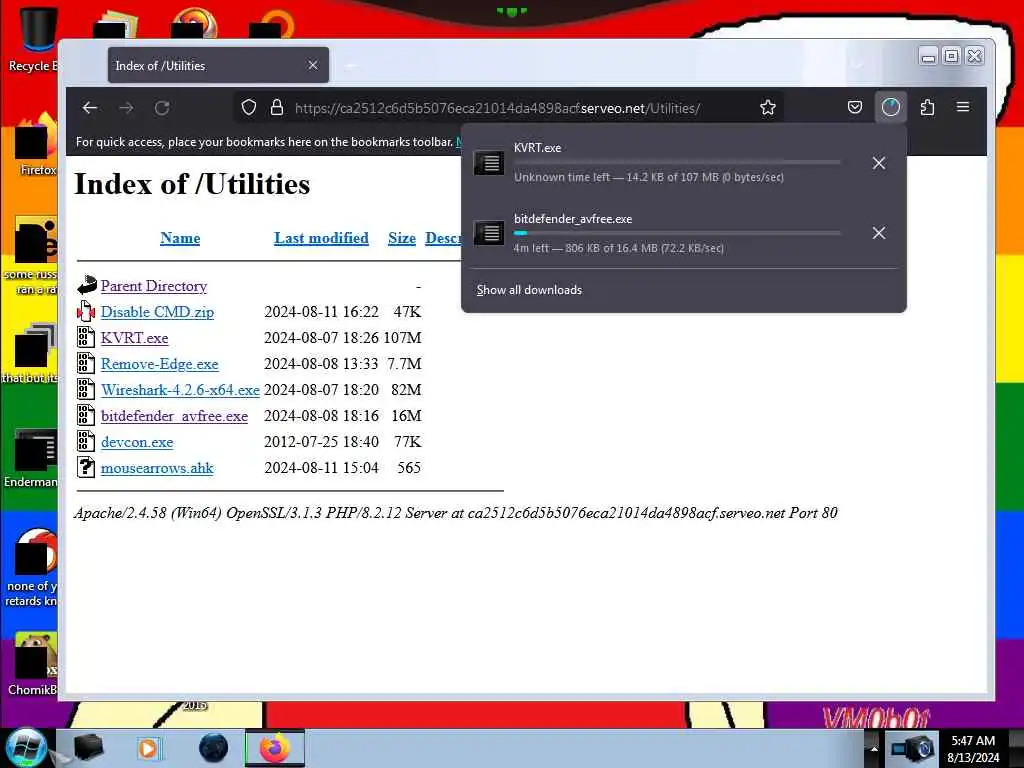Click the Apache server signature text

(456, 513)
